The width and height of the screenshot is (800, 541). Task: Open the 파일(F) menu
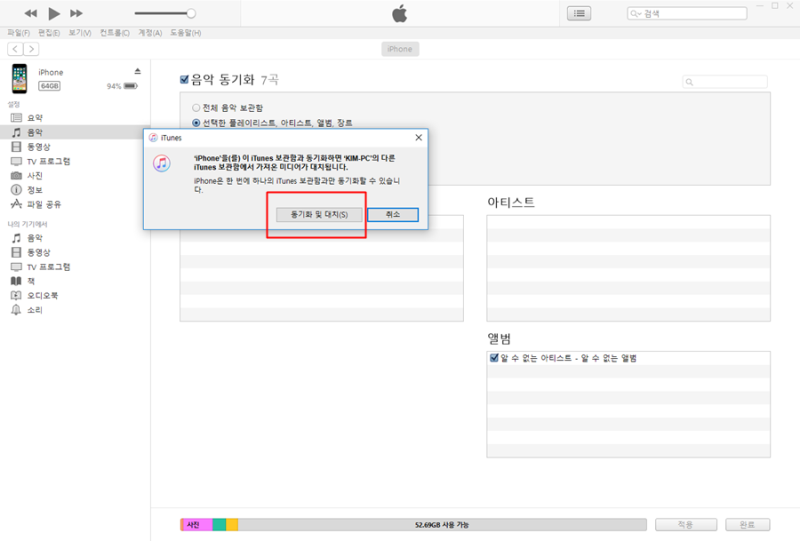pyautogui.click(x=18, y=33)
